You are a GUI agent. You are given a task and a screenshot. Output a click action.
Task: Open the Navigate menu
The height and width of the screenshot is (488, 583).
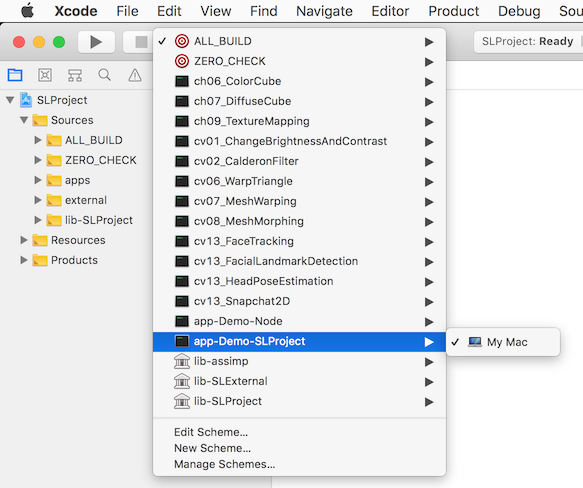(x=324, y=11)
